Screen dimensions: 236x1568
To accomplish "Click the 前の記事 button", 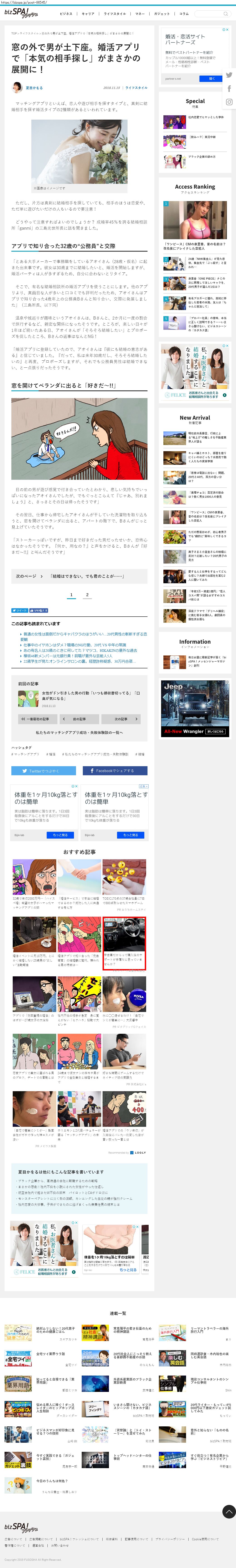I will tap(79, 719).
